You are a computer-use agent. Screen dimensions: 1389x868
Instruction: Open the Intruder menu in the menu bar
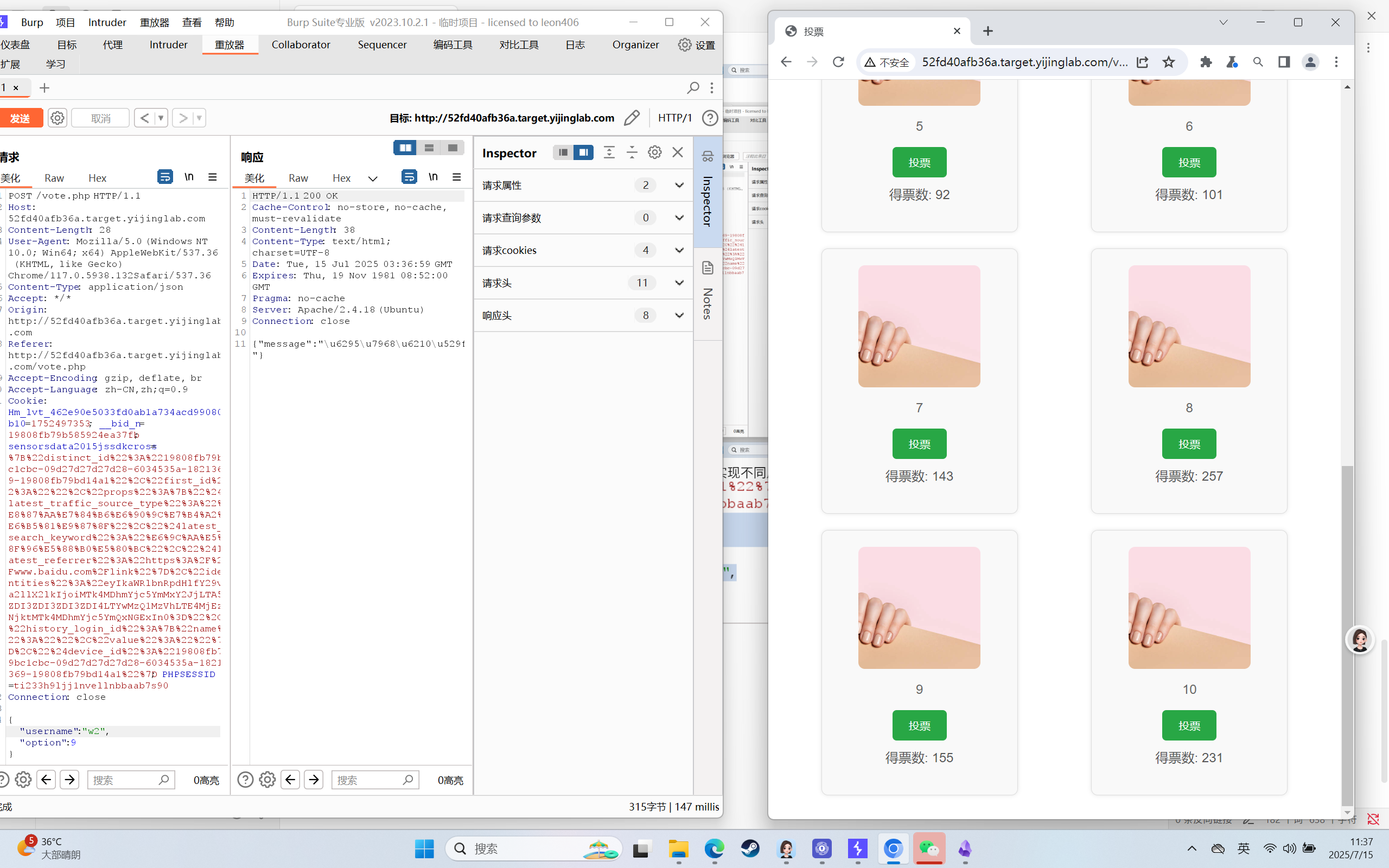point(107,22)
